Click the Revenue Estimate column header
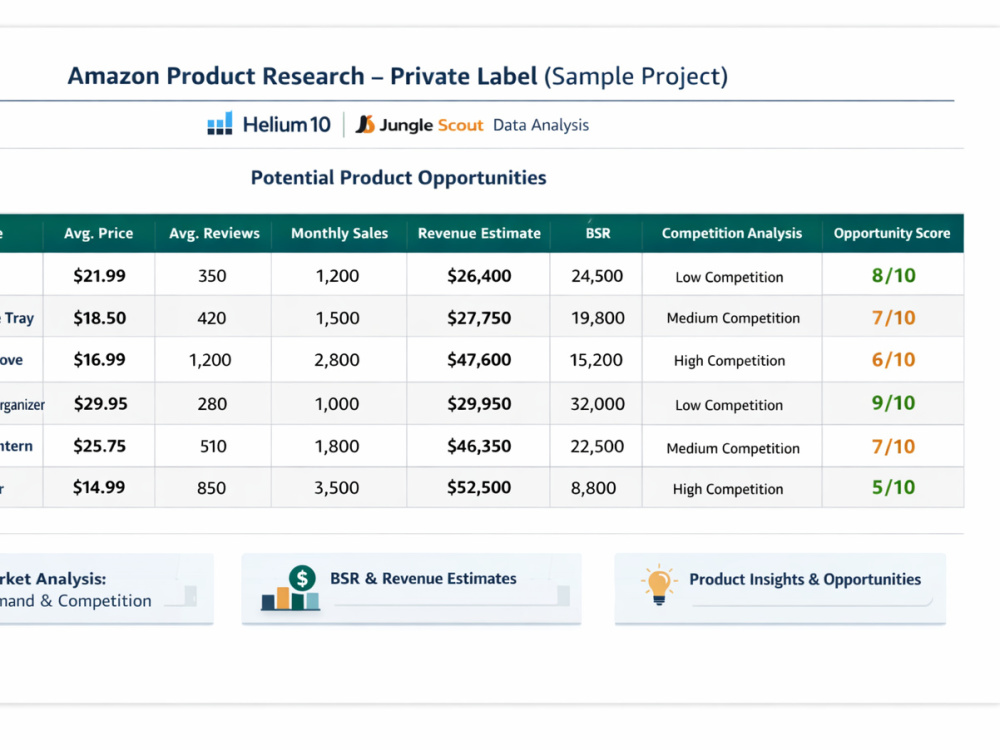This screenshot has width=1000, height=750. click(x=479, y=233)
